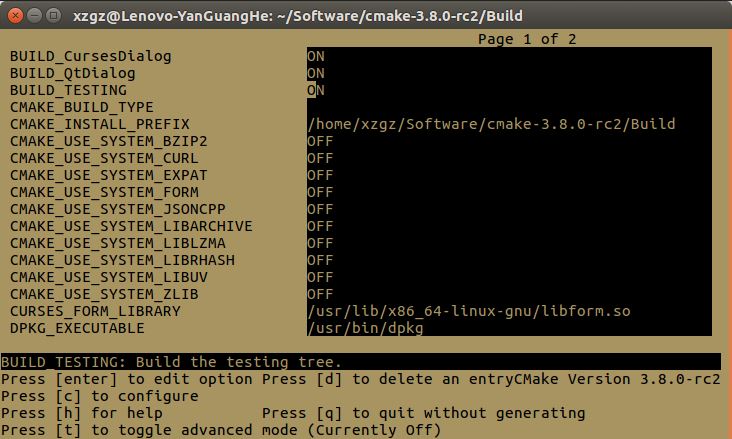732x439 pixels.
Task: Toggle the ON value of BUILD_CursesDialog
Action: tap(316, 56)
